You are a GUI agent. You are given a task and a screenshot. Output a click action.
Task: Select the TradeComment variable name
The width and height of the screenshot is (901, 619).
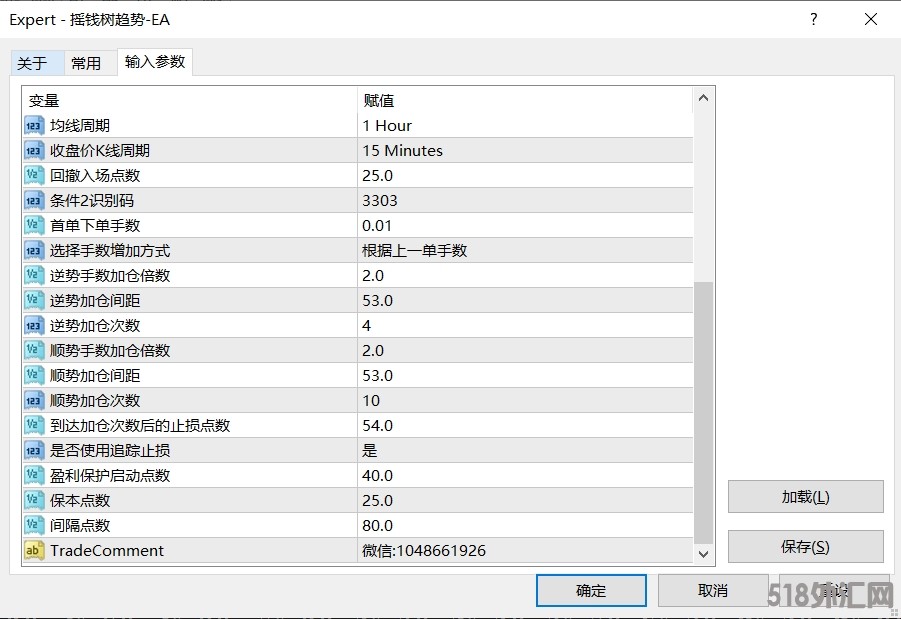coord(107,551)
